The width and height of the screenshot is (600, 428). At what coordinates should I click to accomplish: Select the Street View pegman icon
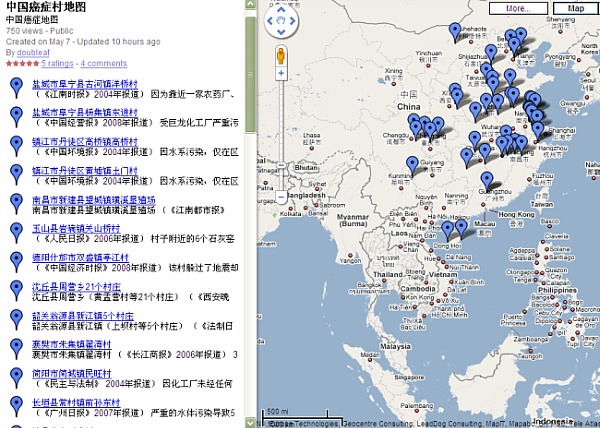[283, 55]
